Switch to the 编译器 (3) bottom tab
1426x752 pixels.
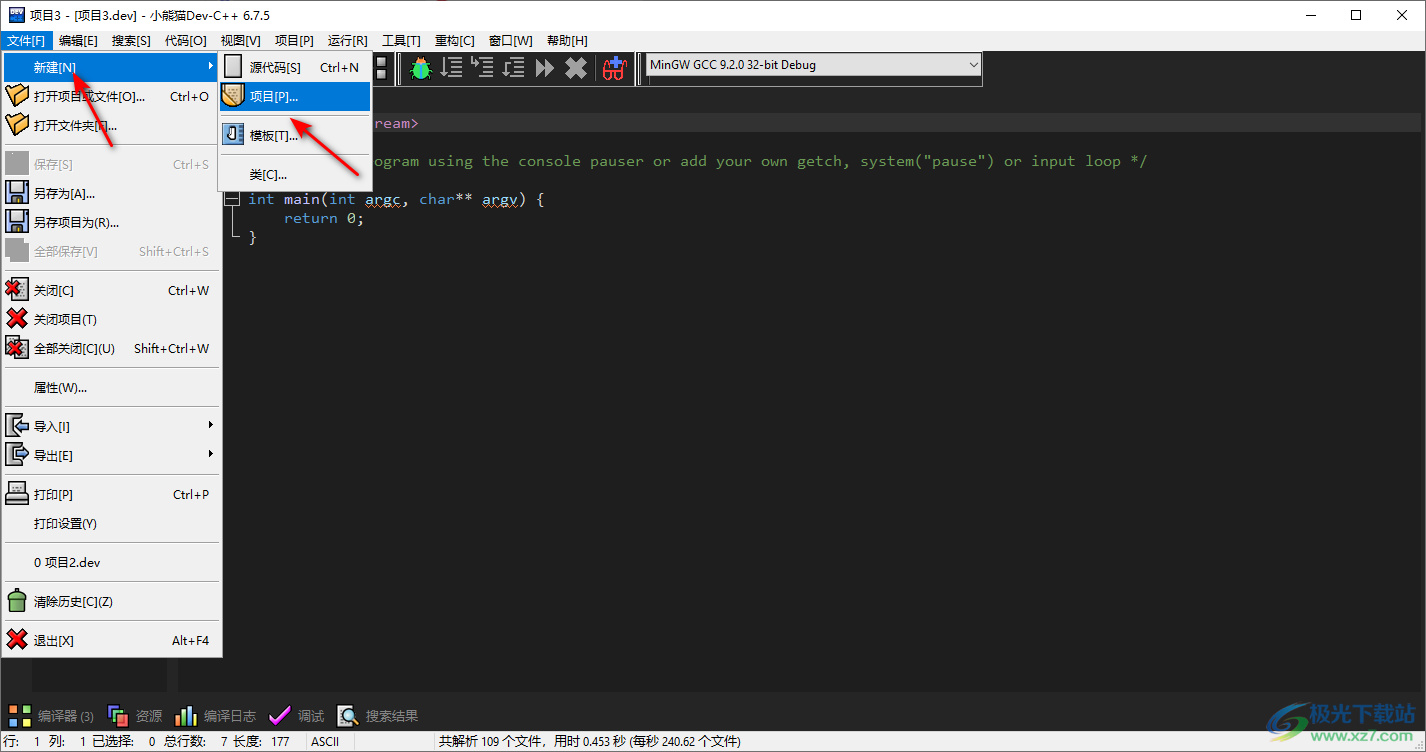51,716
